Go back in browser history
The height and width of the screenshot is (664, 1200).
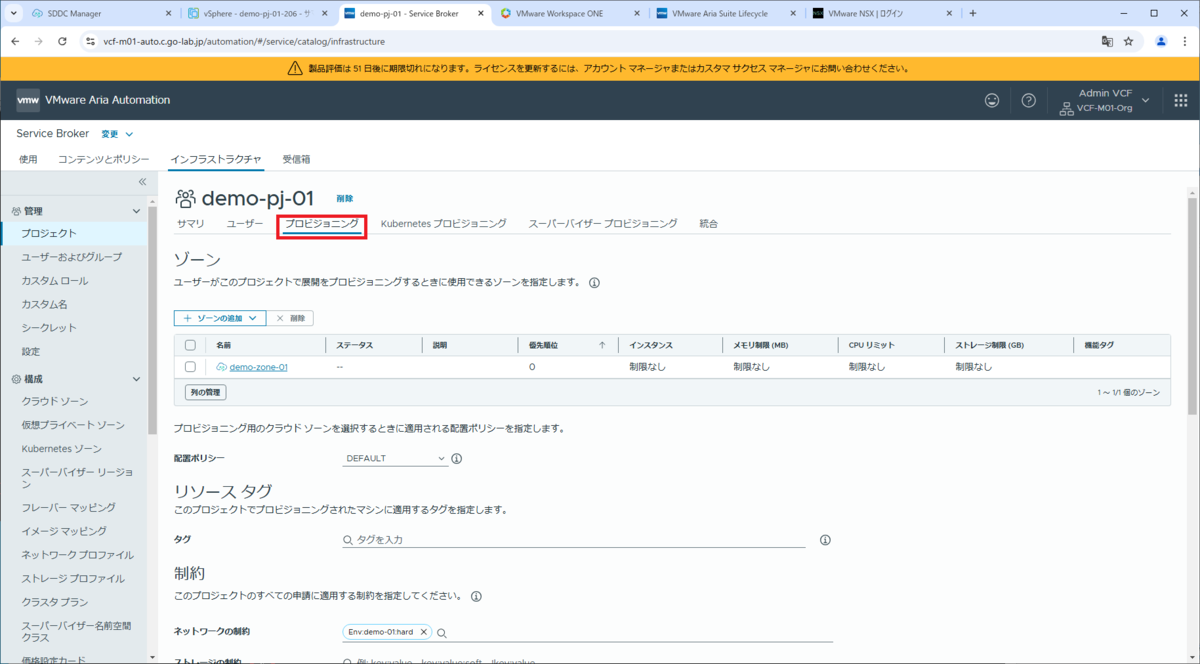(15, 42)
